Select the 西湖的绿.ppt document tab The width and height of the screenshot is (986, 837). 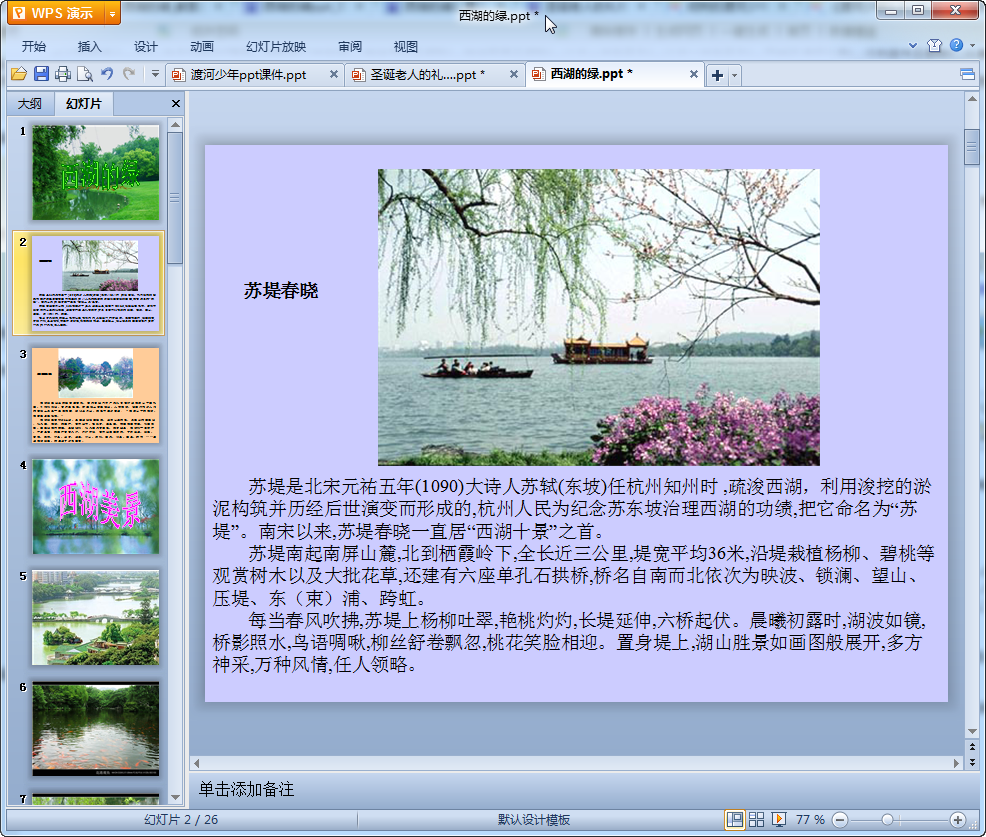[x=591, y=74]
